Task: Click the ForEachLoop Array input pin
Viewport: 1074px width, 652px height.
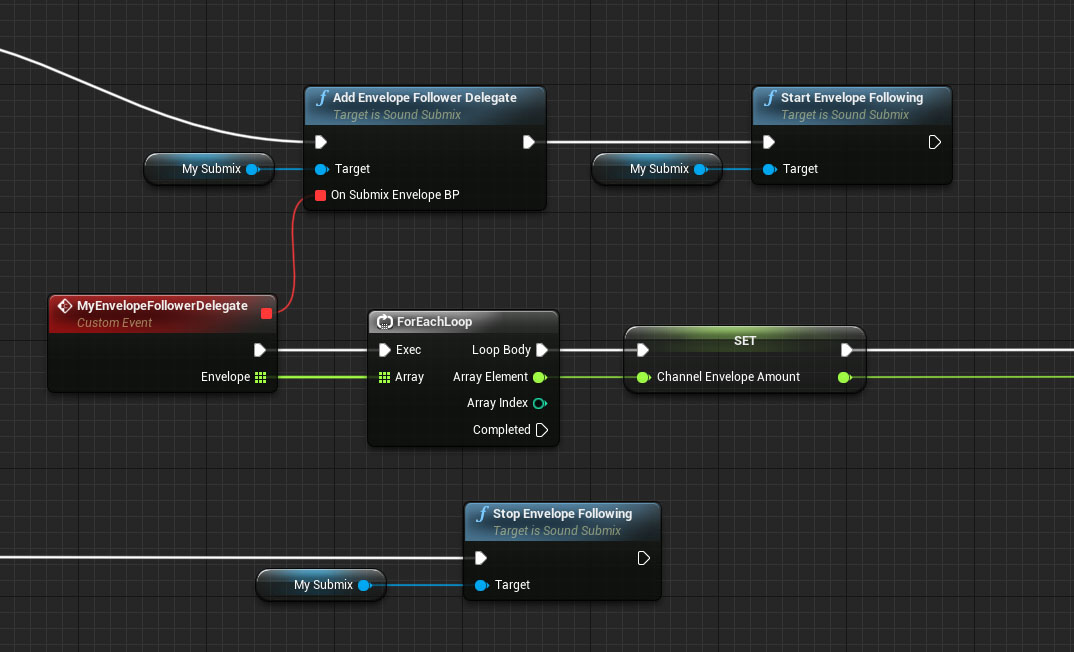Action: pos(385,377)
